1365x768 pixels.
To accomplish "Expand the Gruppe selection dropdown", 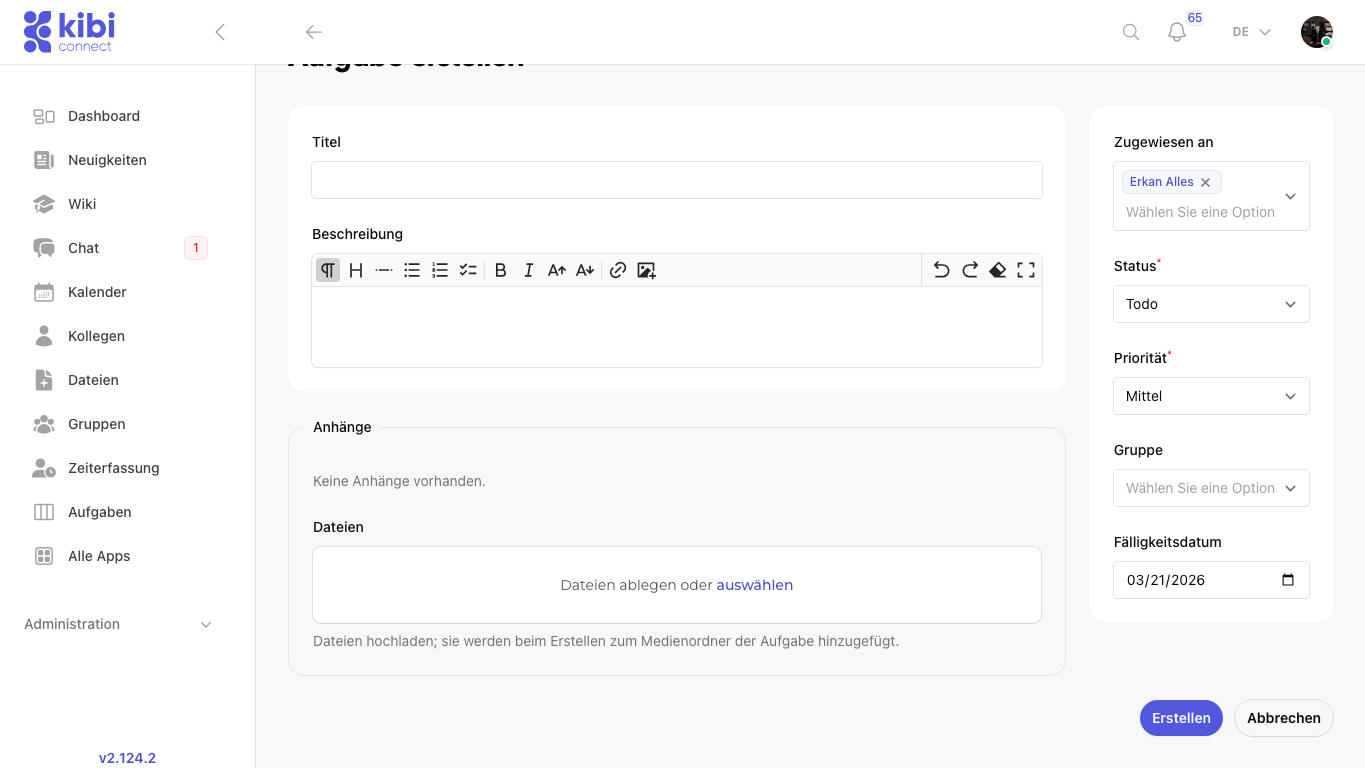I will pos(1210,488).
